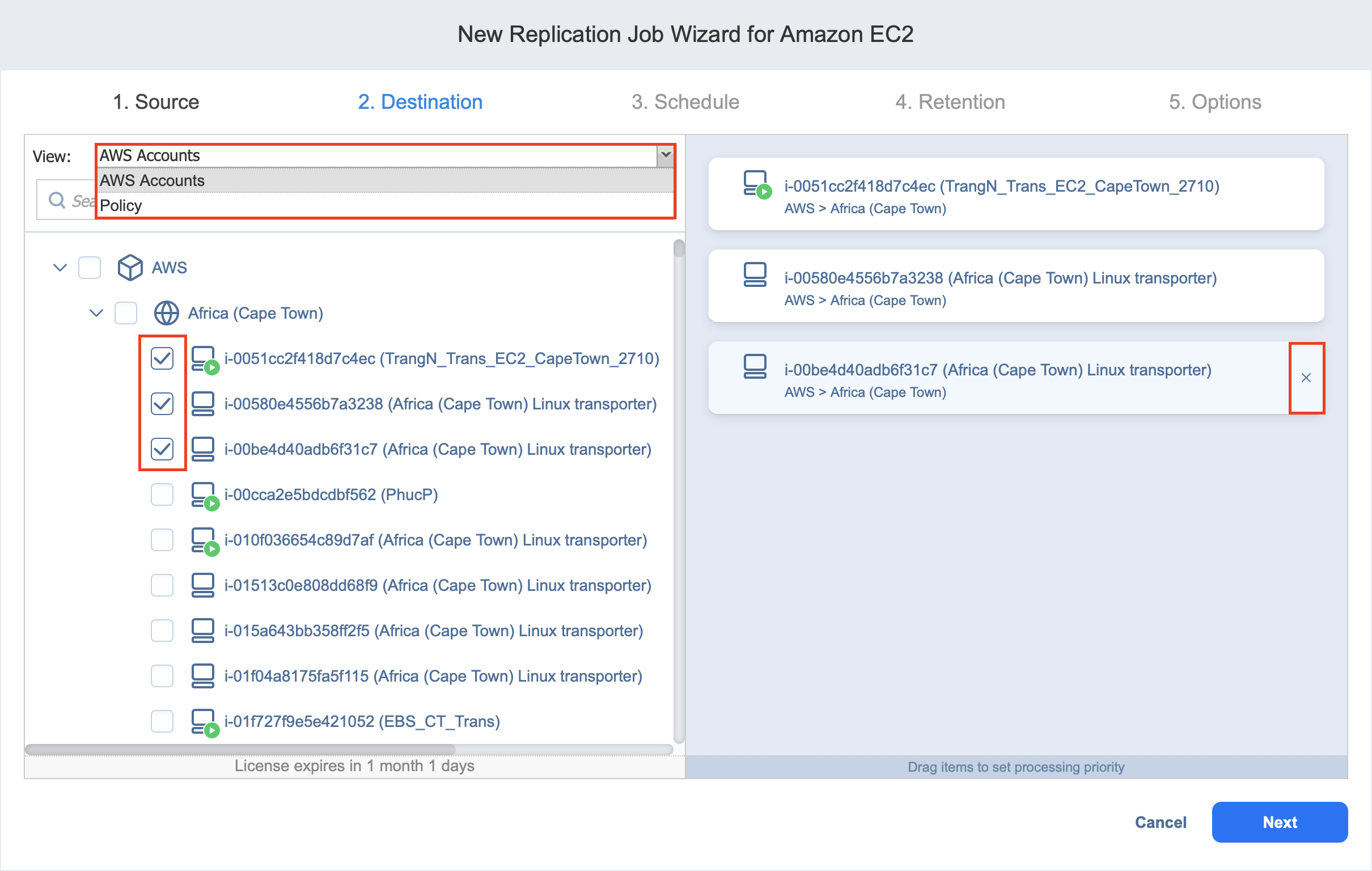Click the horizontal scrollbar under the instance tree
This screenshot has height=871, width=1372.
click(240, 749)
